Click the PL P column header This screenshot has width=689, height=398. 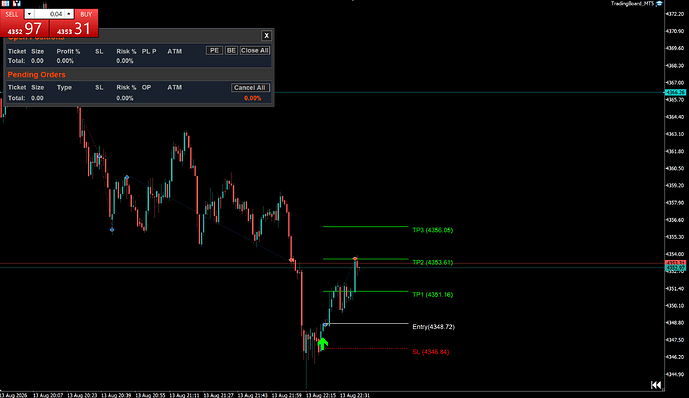tap(149, 51)
